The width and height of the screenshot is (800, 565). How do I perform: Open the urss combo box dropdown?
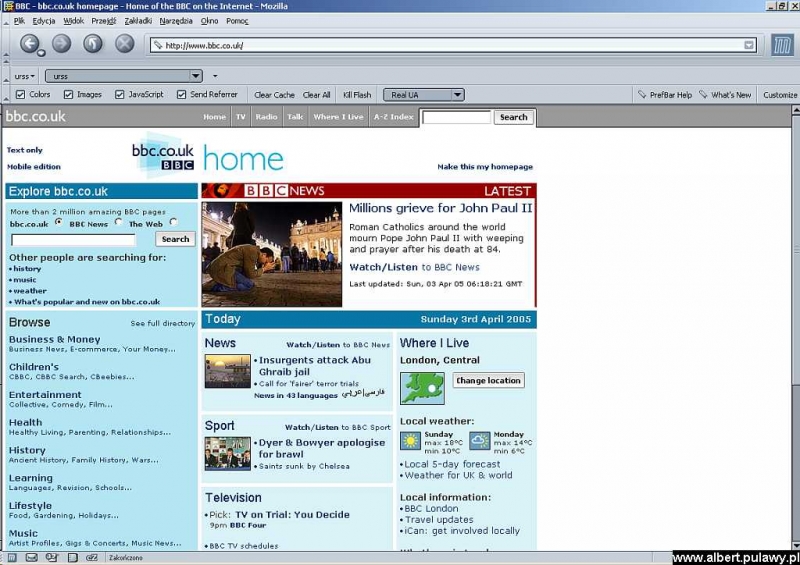point(195,76)
